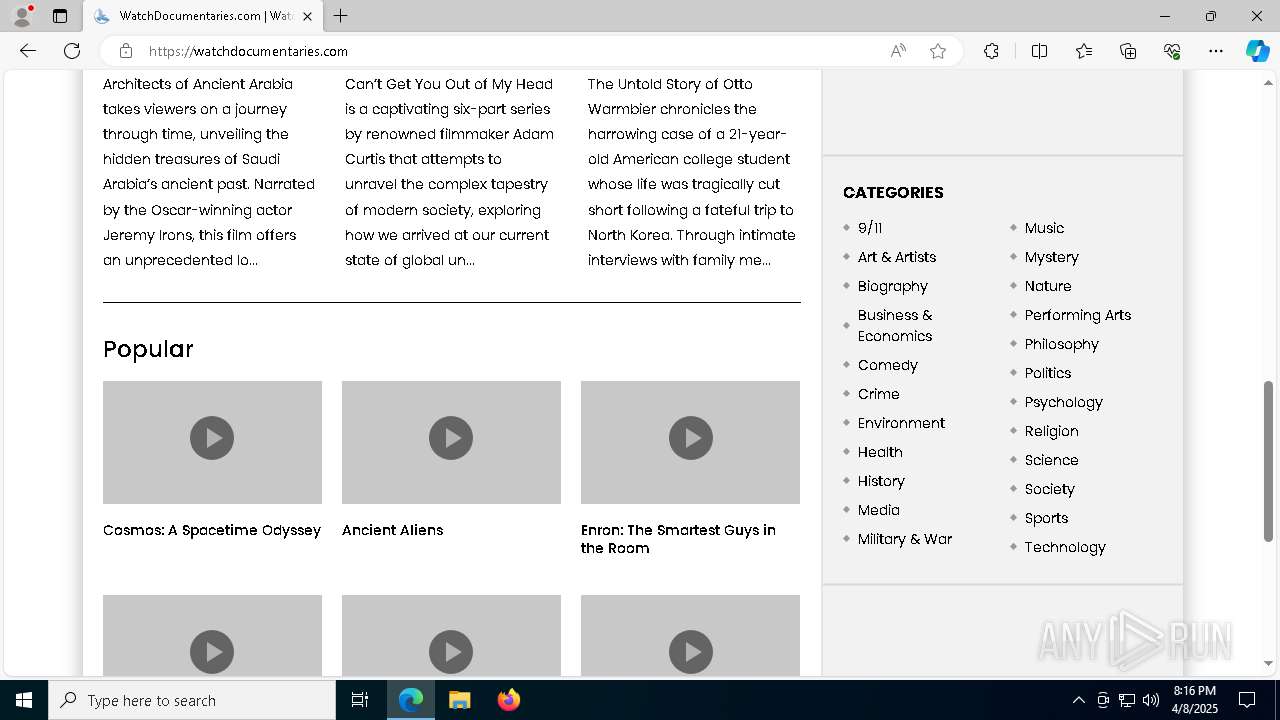Browse the Religion category
The height and width of the screenshot is (720, 1280).
[x=1052, y=431]
